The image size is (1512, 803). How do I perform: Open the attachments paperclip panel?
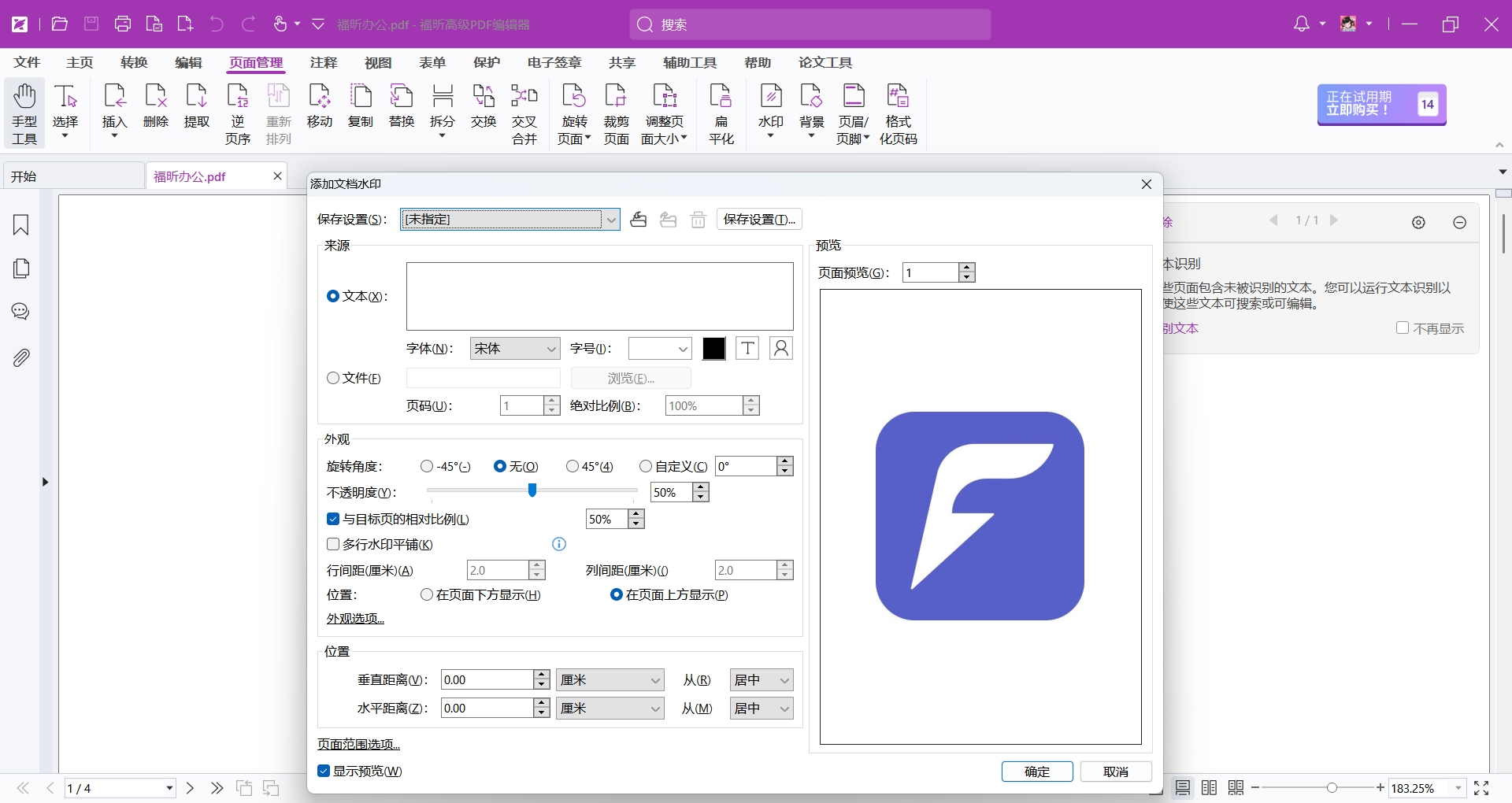point(21,358)
